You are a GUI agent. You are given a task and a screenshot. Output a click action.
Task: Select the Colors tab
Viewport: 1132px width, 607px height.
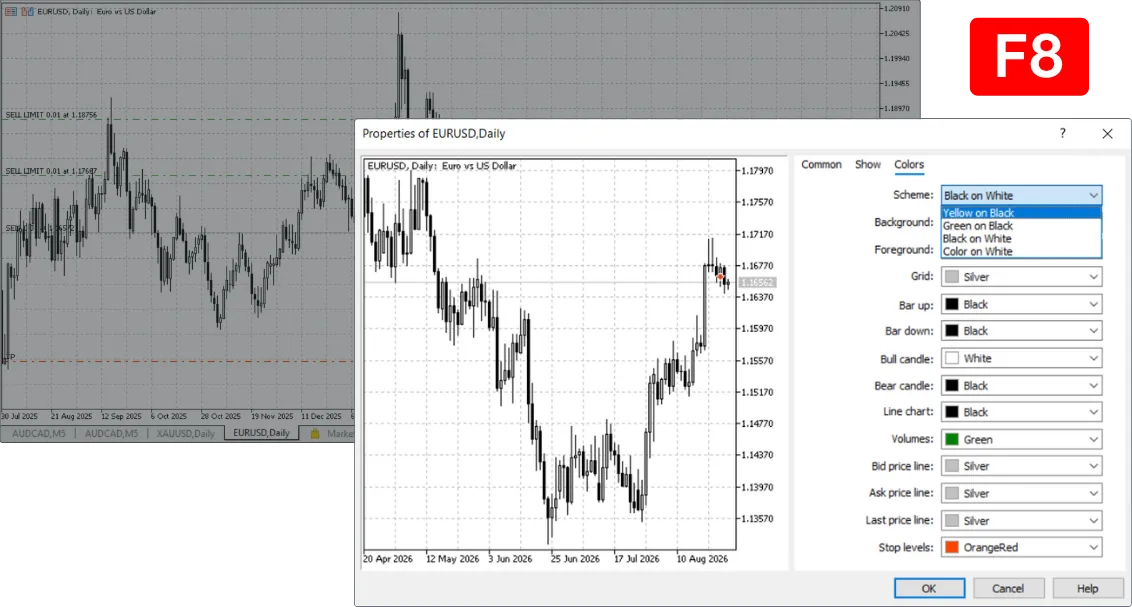(x=909, y=165)
